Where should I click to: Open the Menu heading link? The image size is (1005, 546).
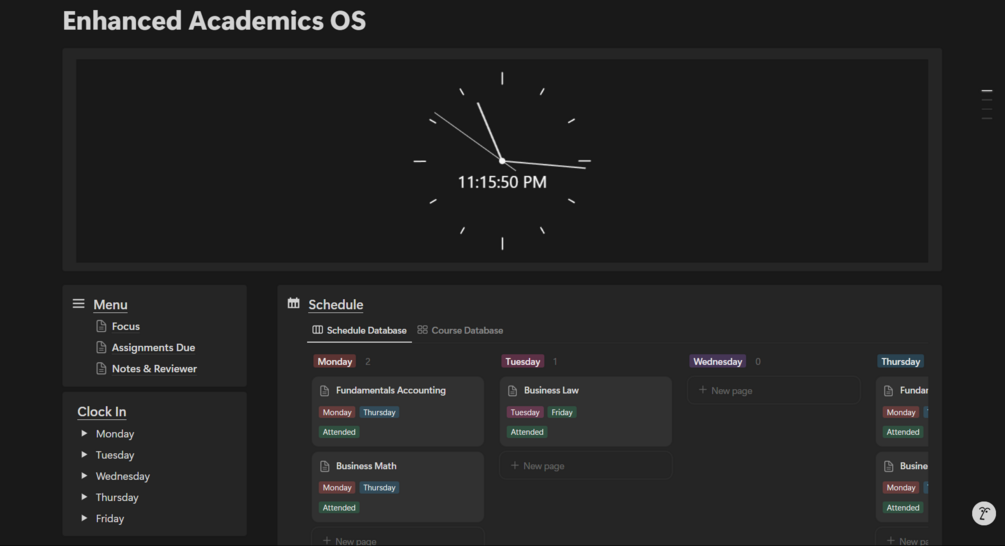(110, 304)
